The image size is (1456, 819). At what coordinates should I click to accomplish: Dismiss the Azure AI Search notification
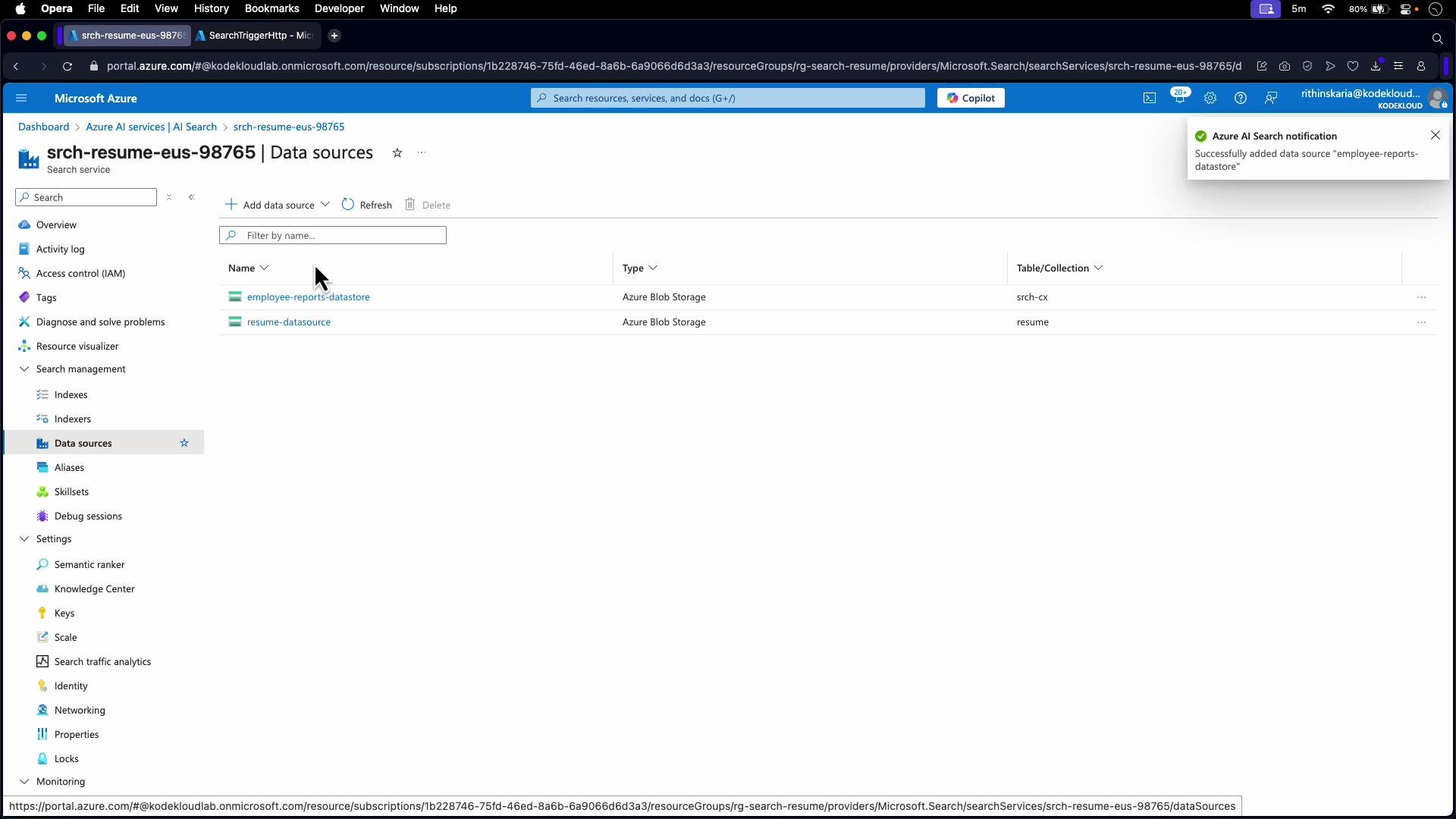tap(1436, 135)
